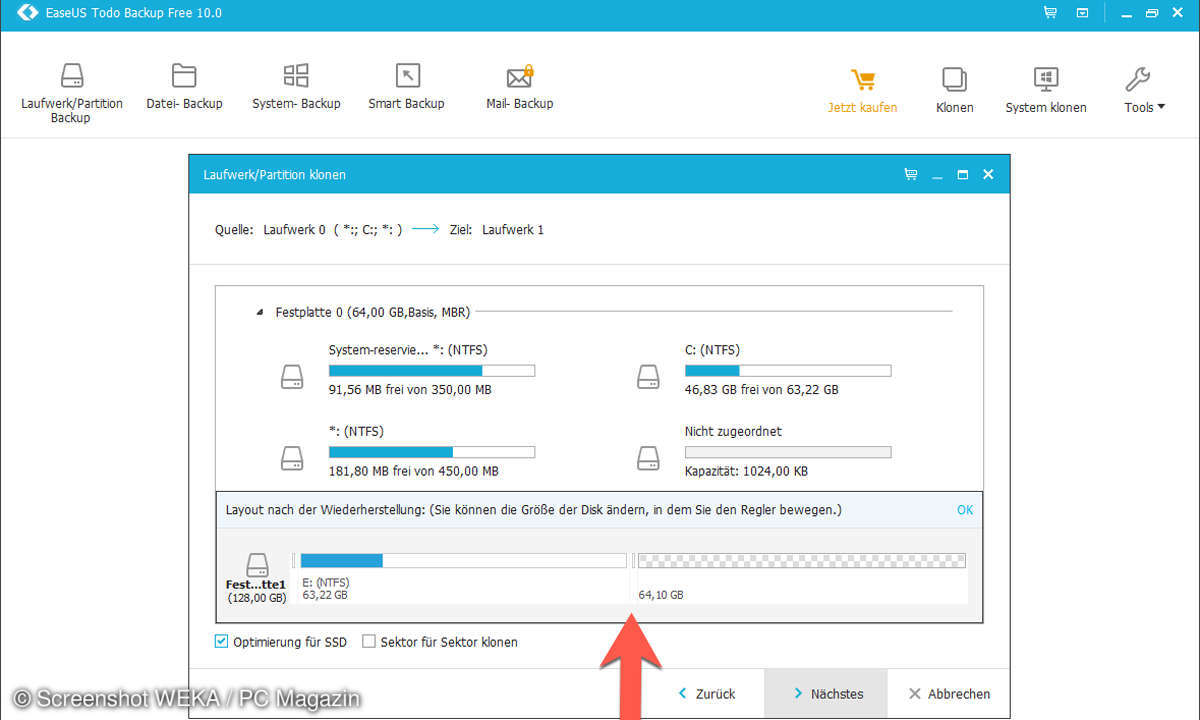The image size is (1200, 720).
Task: Click cart icon in clone dialog title
Action: pyautogui.click(x=910, y=174)
